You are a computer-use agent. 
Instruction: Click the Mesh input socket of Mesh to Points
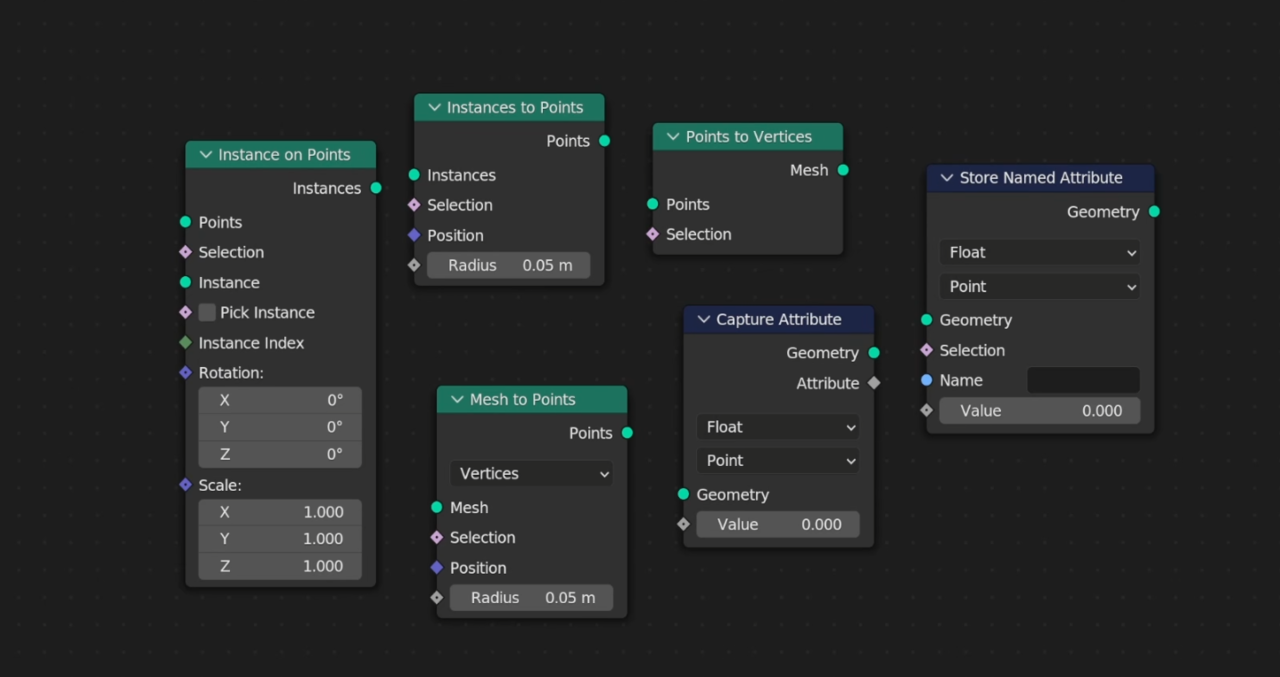click(437, 507)
